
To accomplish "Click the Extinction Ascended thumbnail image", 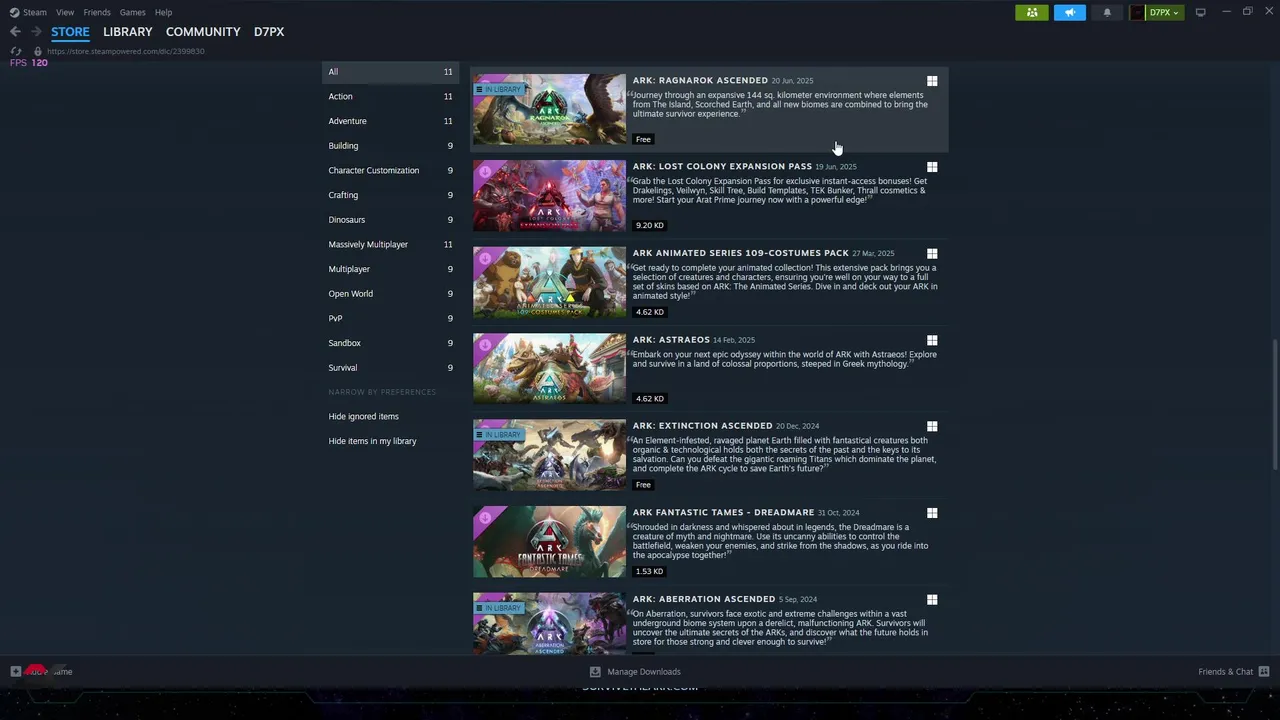I will (x=549, y=455).
